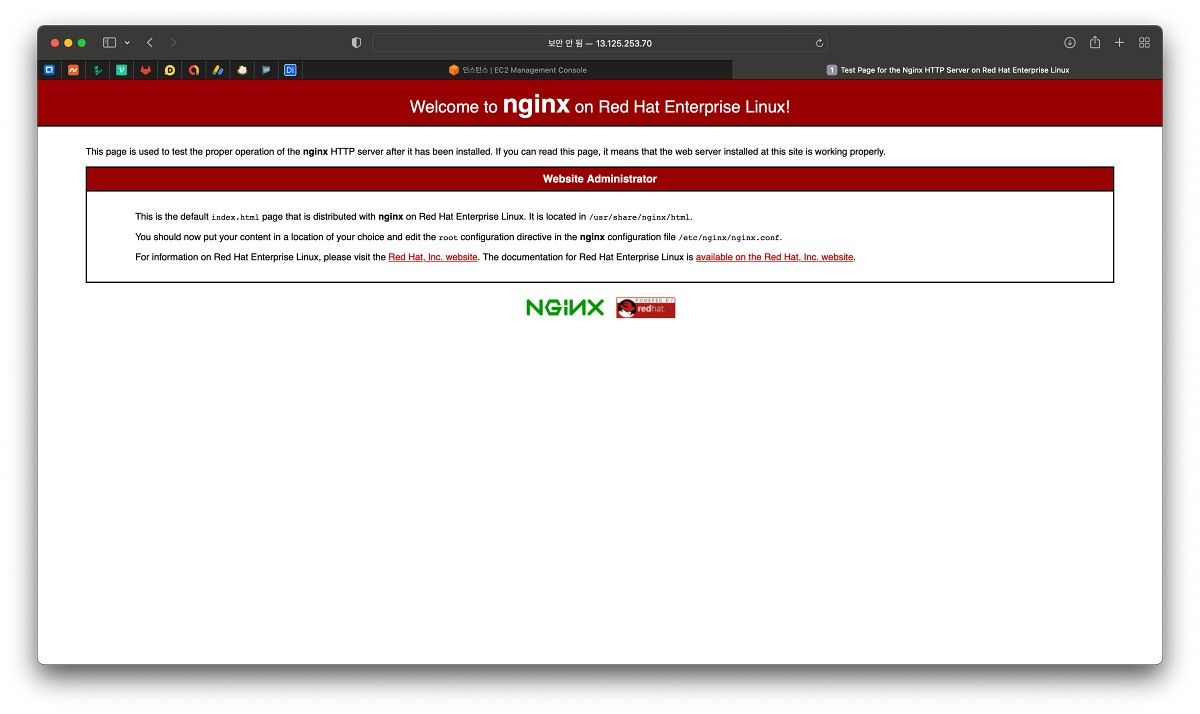Reload the page with the refresh icon
Screen dimensions: 1200x714
point(819,43)
